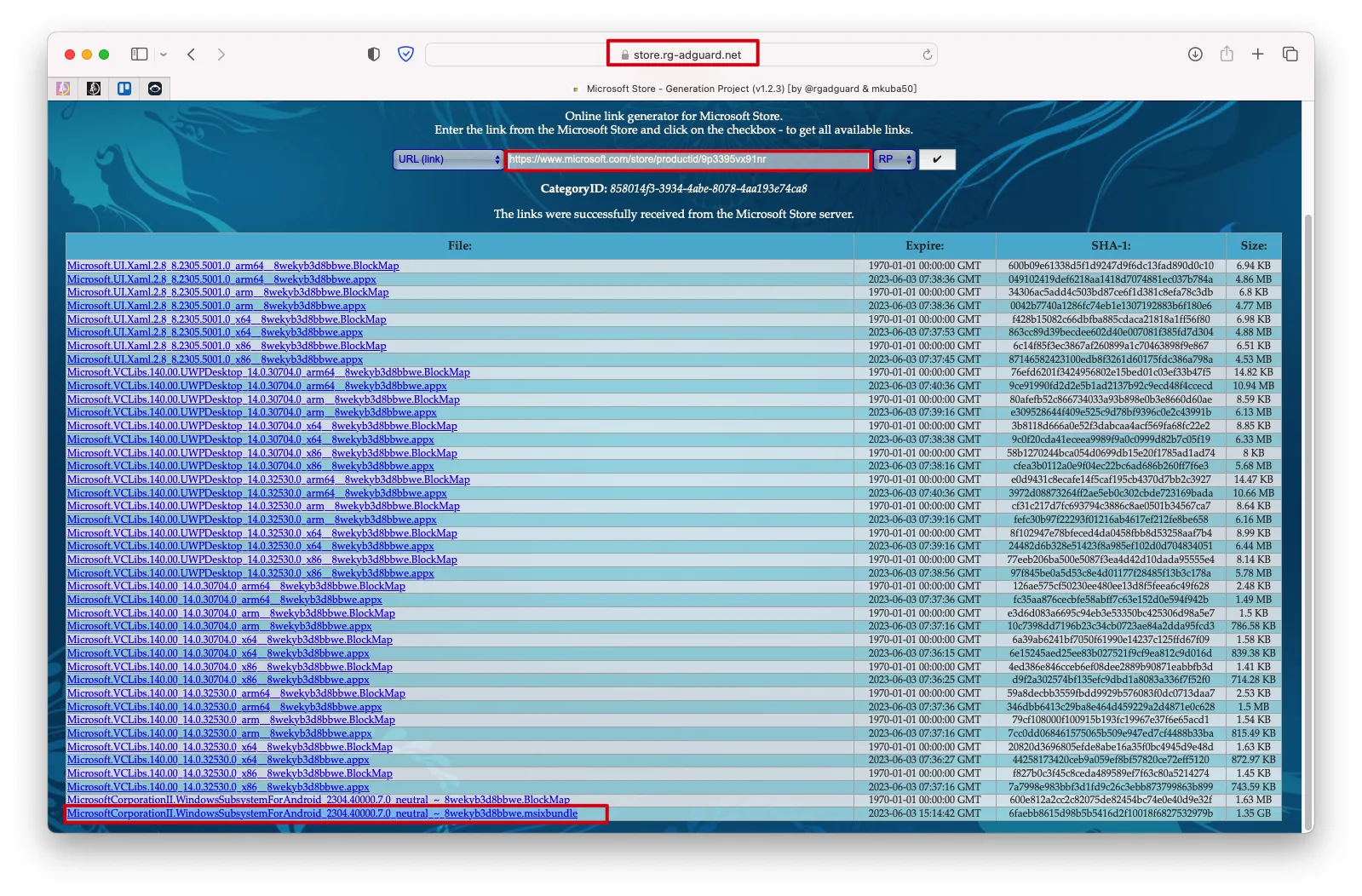
Task: Click the SHA-1: column header
Action: point(1111,245)
